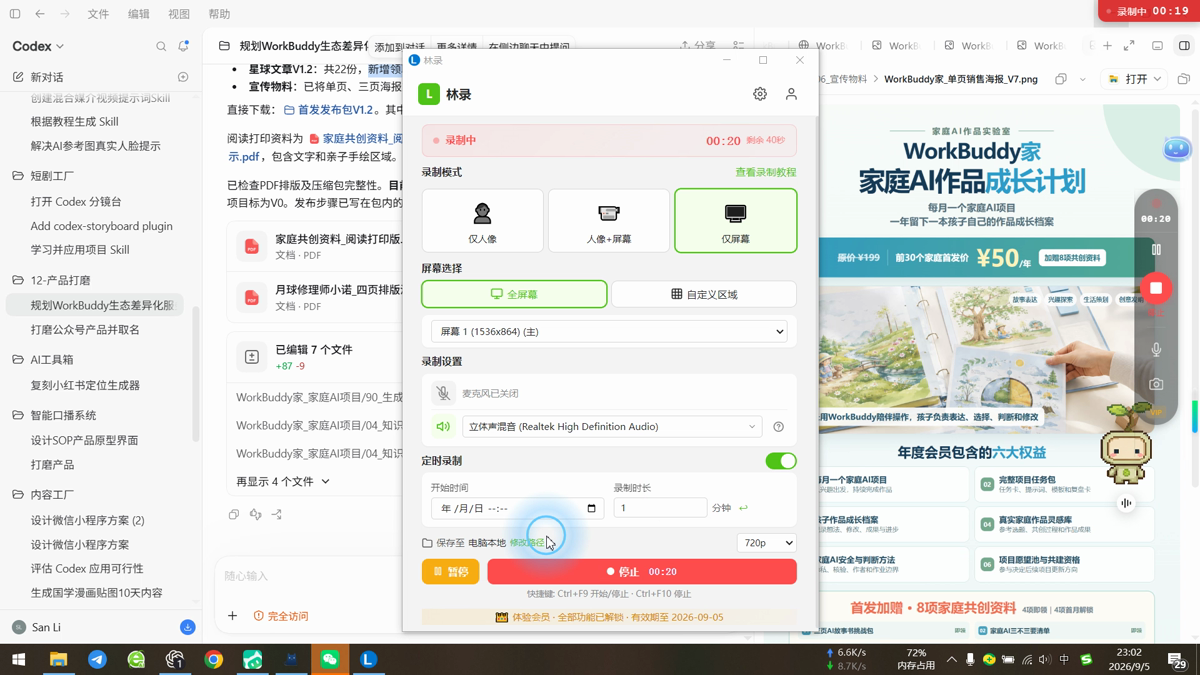Open Chrome from the taskbar

214,659
